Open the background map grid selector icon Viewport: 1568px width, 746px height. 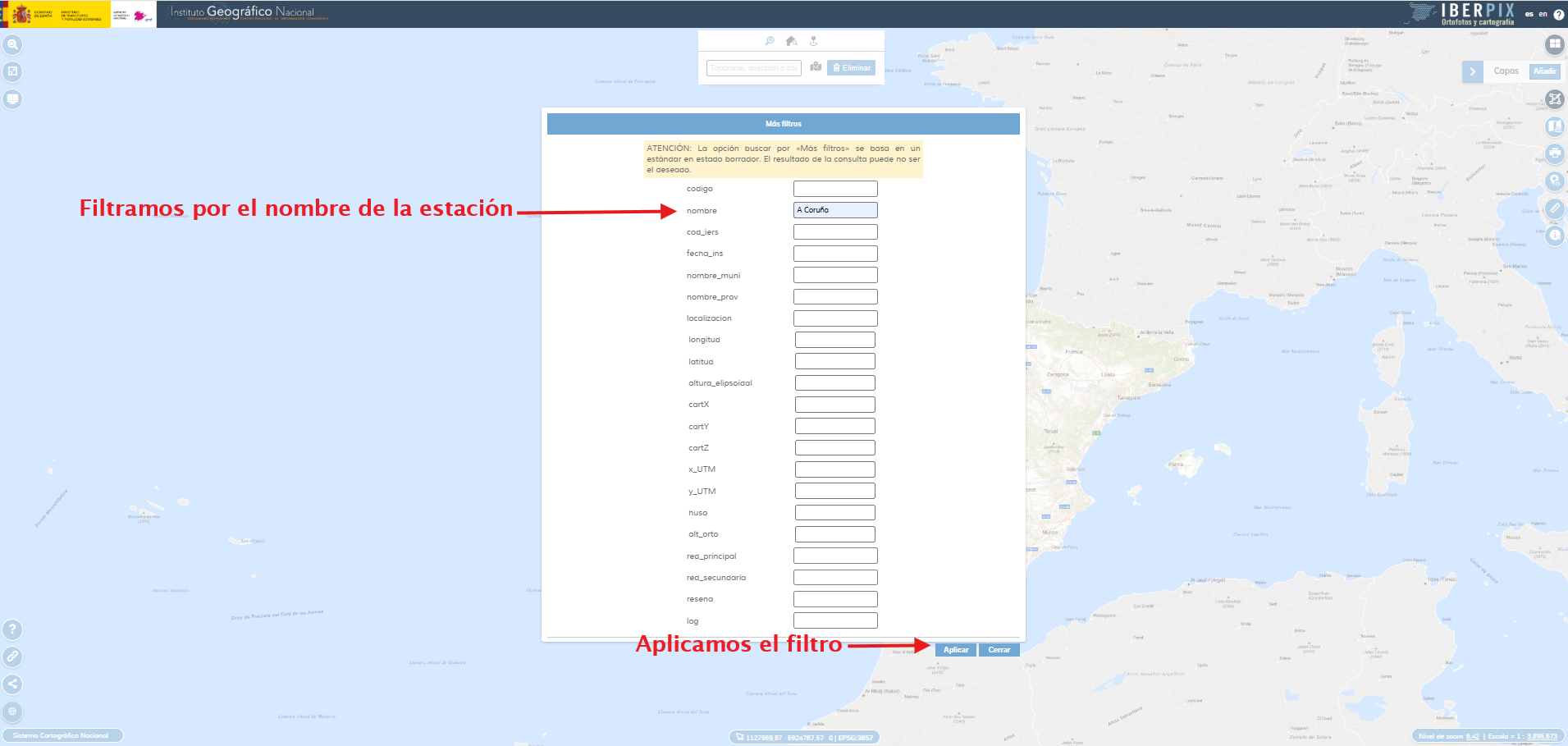(1554, 44)
